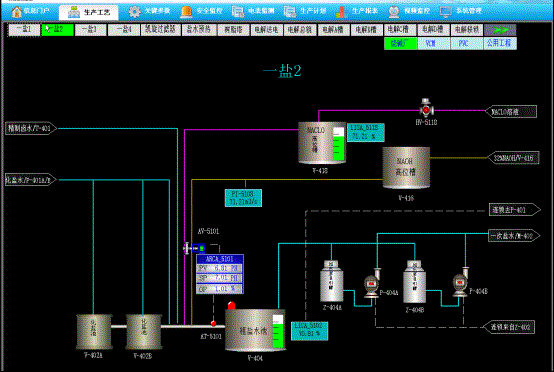Open the LICA_5102 level readout details
The height and width of the screenshot is (372, 554).
coord(310,331)
